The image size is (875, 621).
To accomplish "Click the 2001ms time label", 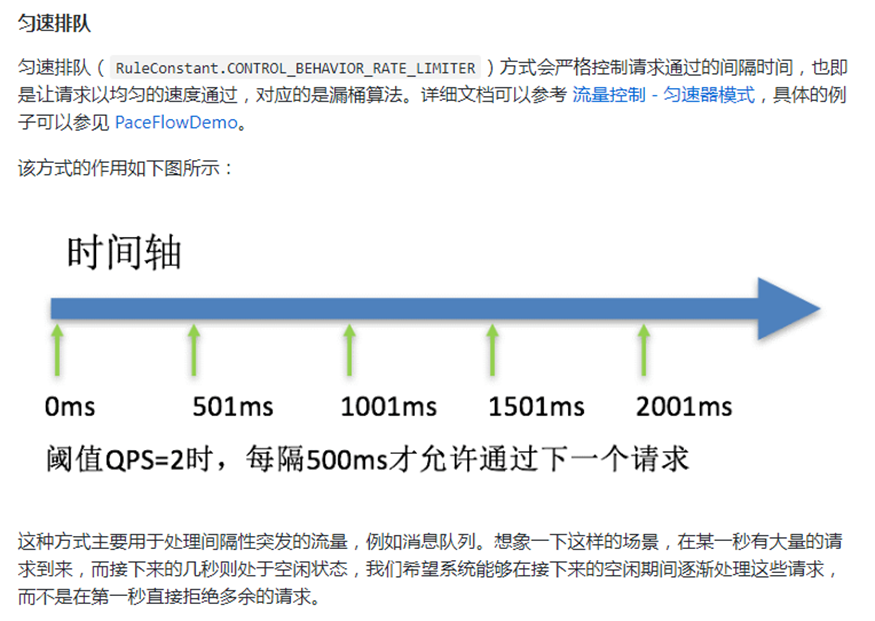I will pyautogui.click(x=684, y=407).
